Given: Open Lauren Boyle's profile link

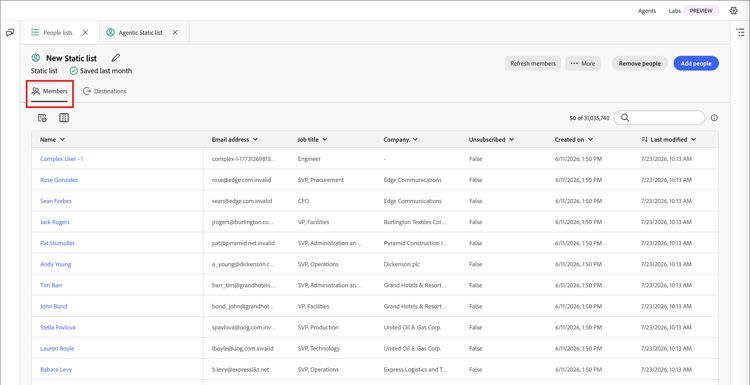Looking at the screenshot, I should [x=57, y=348].
